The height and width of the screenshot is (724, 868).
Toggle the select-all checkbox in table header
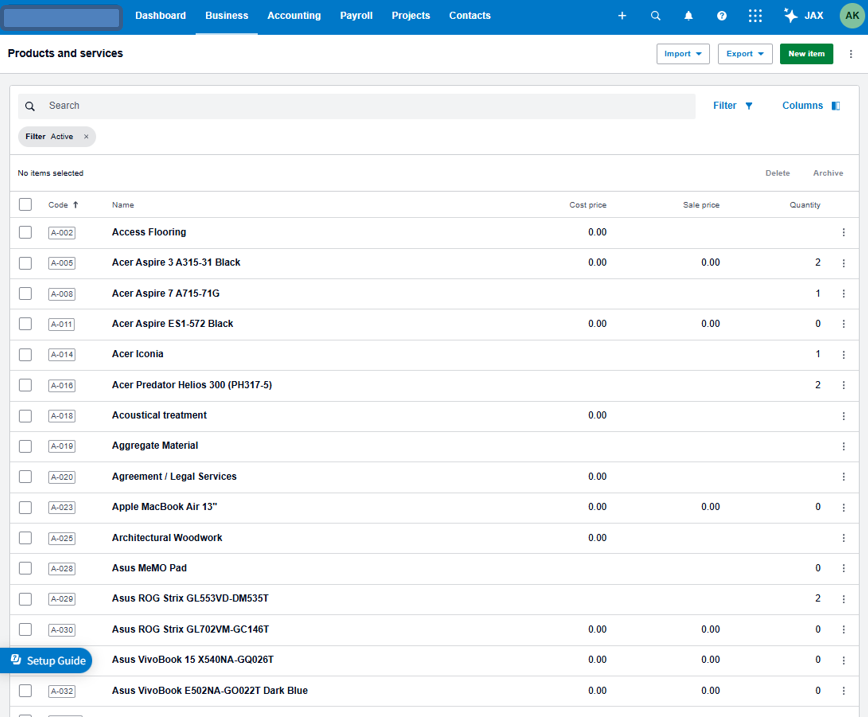pos(25,205)
